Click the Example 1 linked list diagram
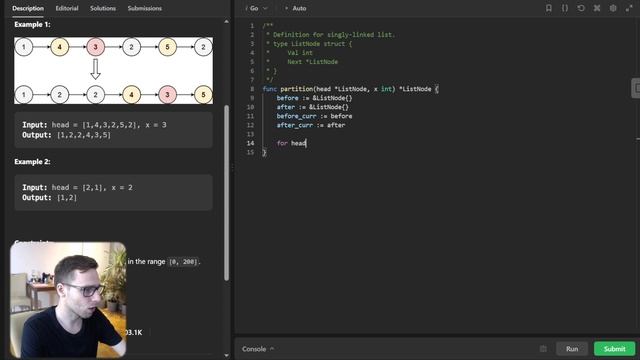 (x=113, y=71)
